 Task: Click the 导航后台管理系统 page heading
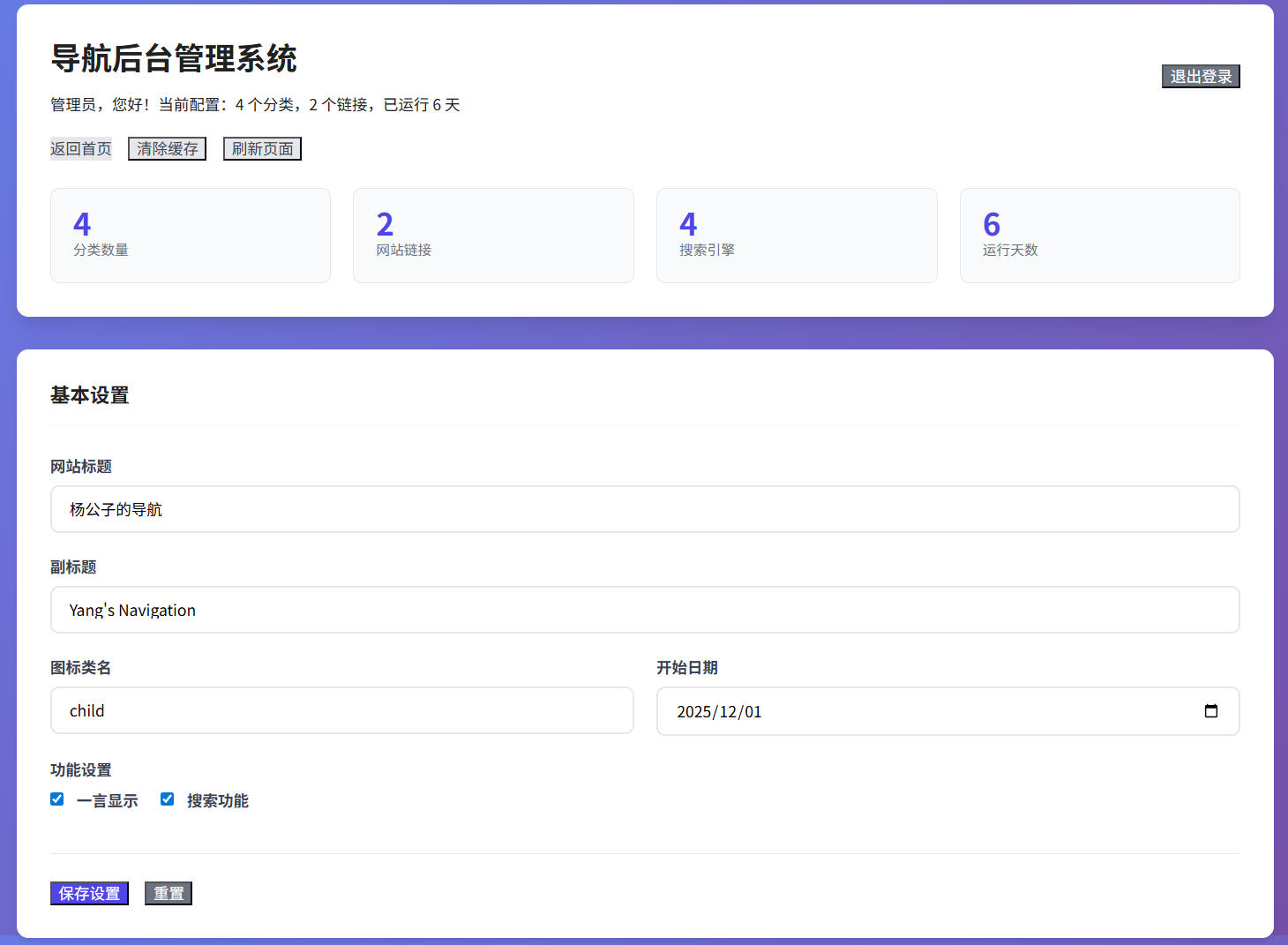[x=174, y=59]
